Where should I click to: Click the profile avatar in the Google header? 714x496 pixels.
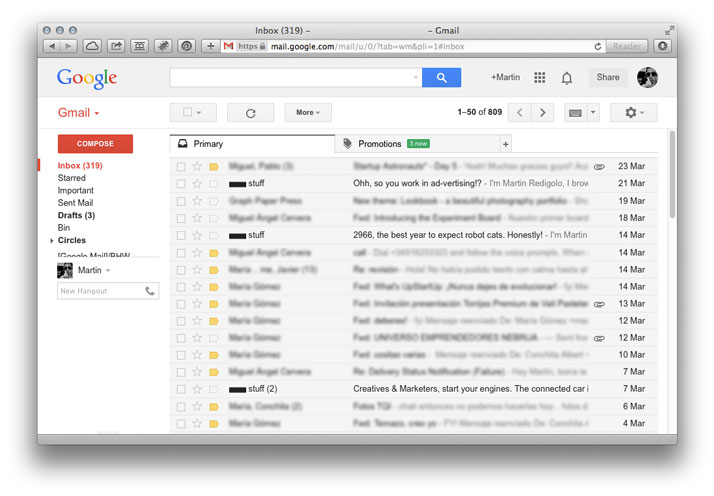pyautogui.click(x=647, y=77)
